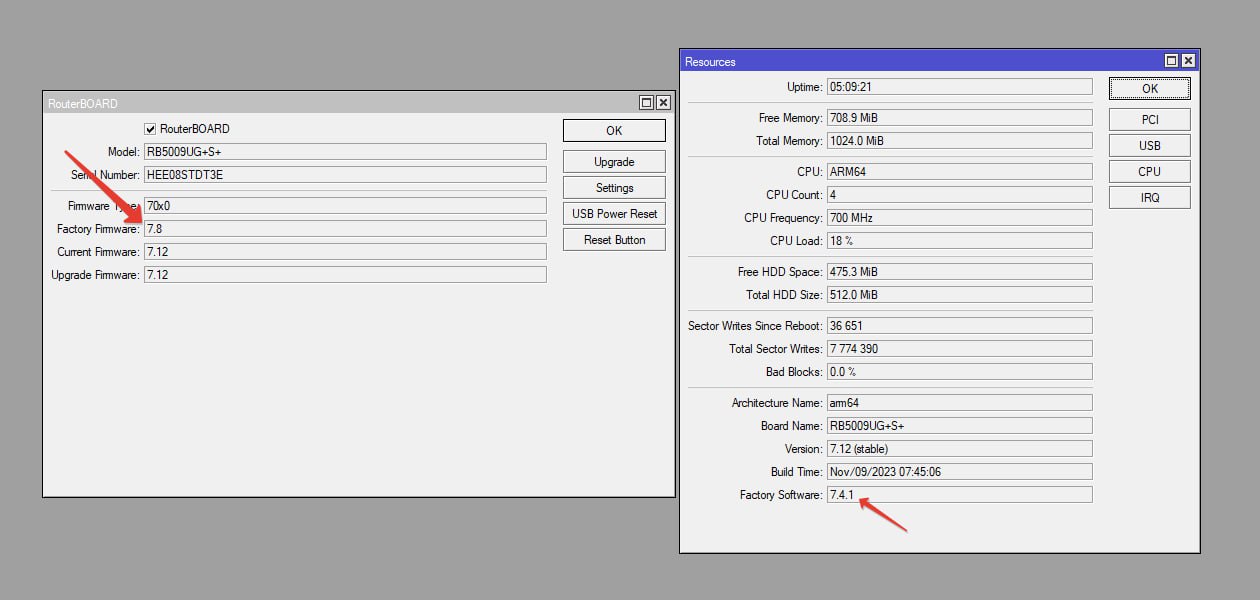Close the Resources window

click(1188, 61)
